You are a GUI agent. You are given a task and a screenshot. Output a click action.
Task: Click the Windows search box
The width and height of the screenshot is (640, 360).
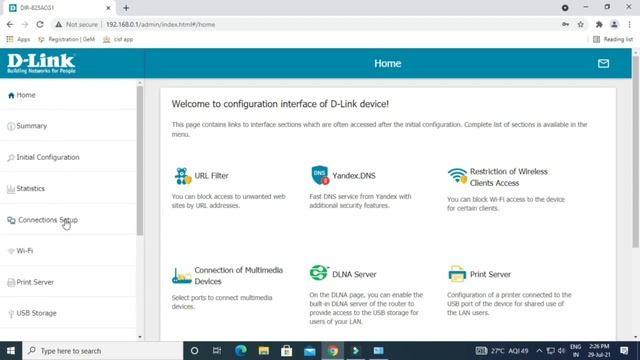point(102,351)
